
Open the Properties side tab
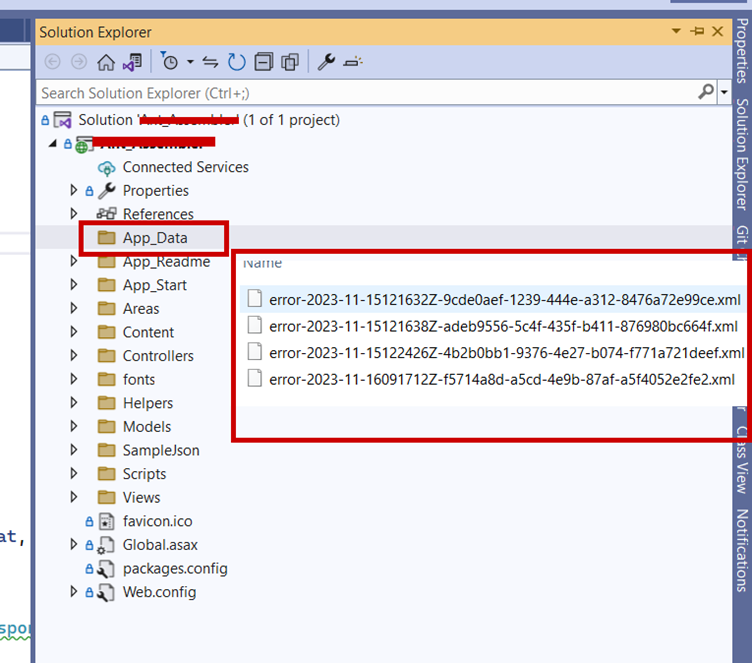pos(741,55)
